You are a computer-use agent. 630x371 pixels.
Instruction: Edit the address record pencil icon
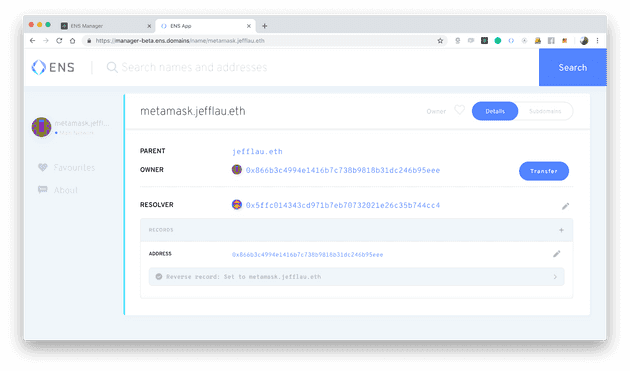(x=556, y=254)
